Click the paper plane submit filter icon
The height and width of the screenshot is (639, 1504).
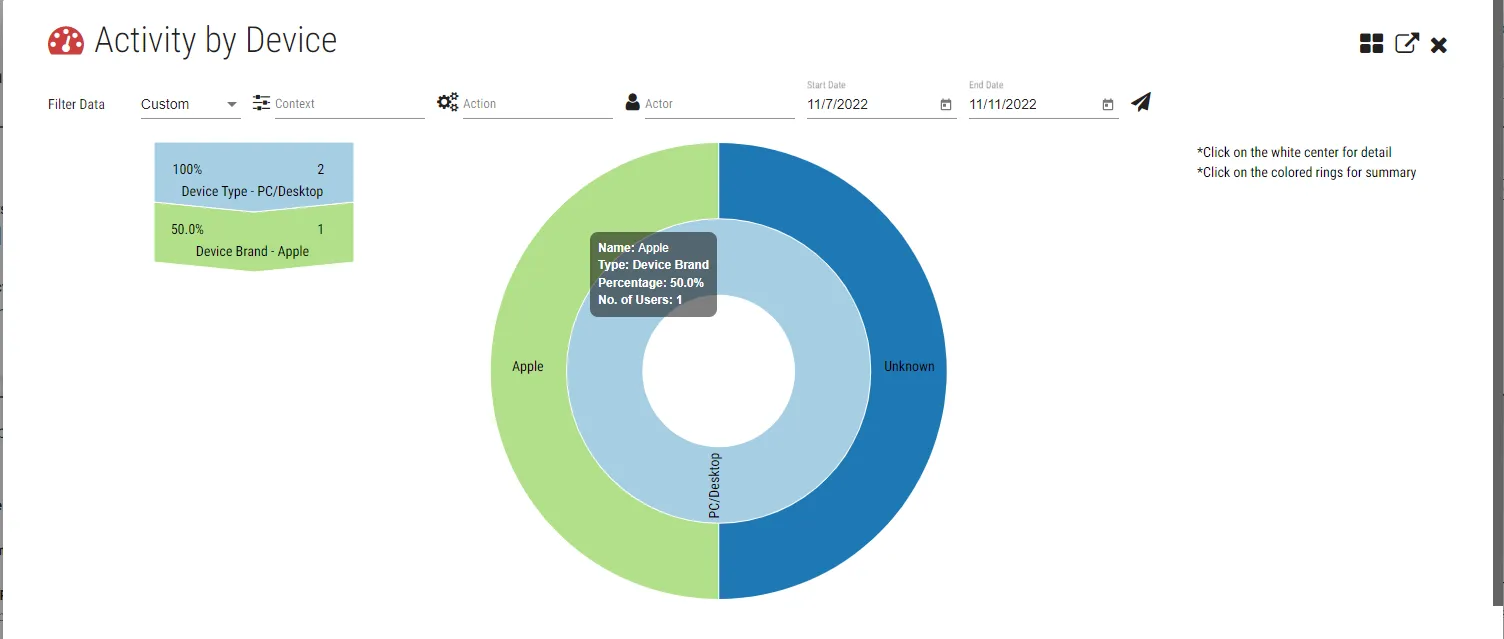click(1141, 102)
